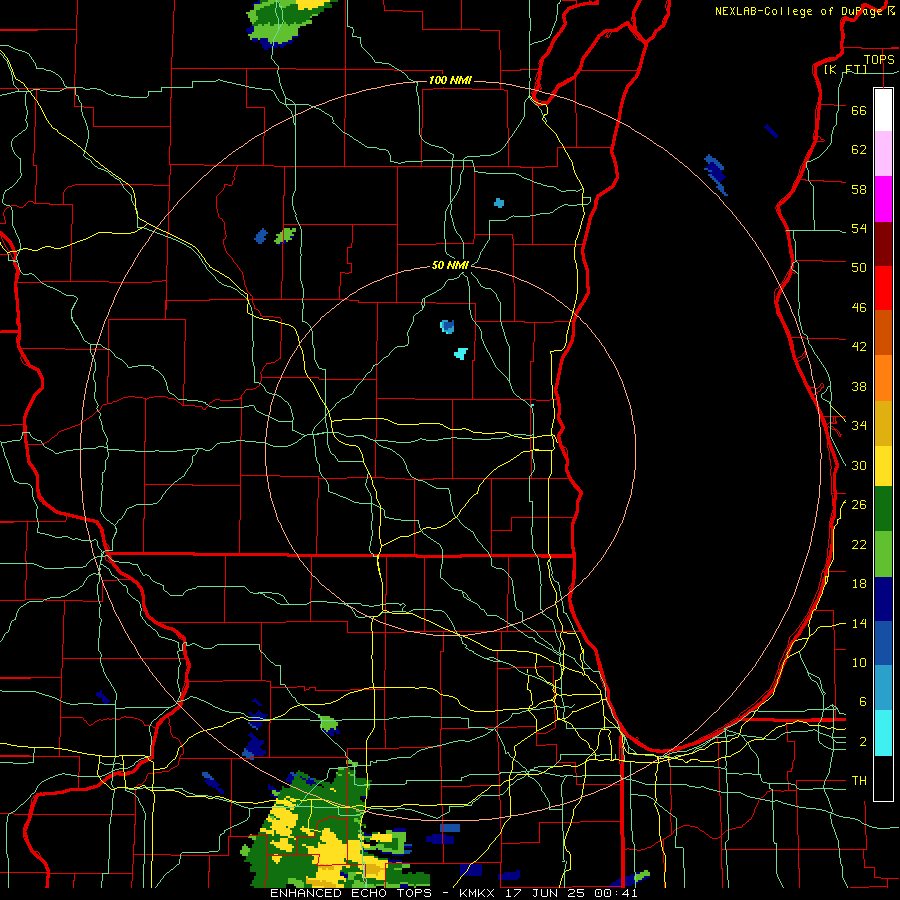Viewport: 900px width, 900px height.
Task: Click the NEXLAB-College of DuPage credit text
Action: (x=805, y=11)
